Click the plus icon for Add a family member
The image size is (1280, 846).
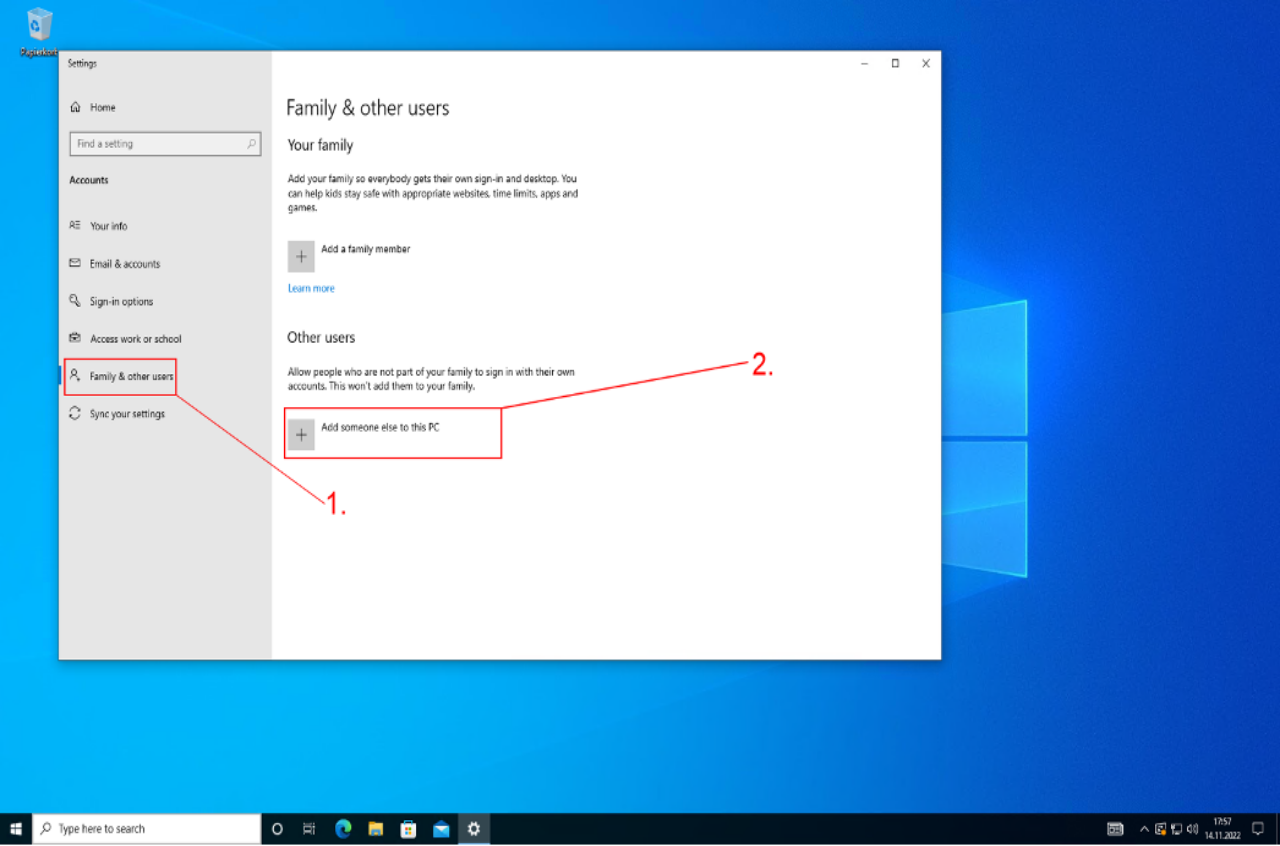pos(301,256)
